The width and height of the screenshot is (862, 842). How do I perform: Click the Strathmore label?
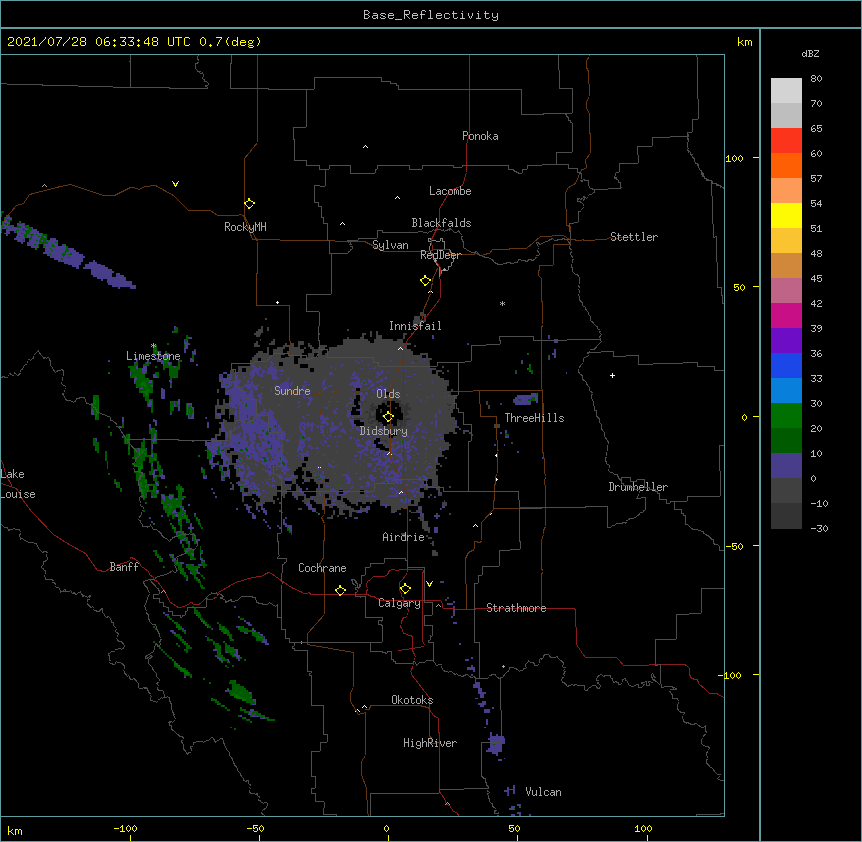[x=516, y=608]
